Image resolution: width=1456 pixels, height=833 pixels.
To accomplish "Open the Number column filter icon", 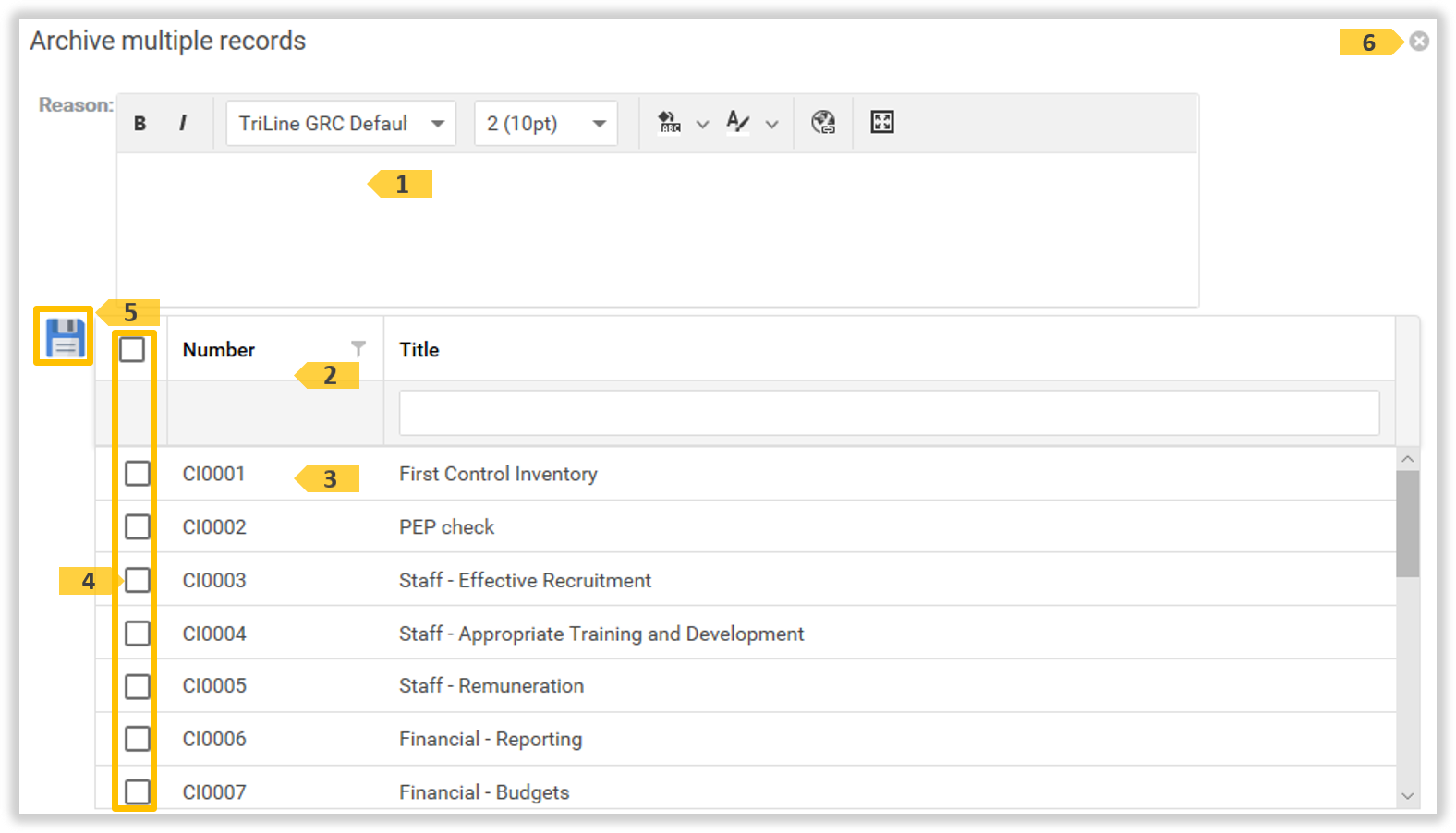I will 358,348.
